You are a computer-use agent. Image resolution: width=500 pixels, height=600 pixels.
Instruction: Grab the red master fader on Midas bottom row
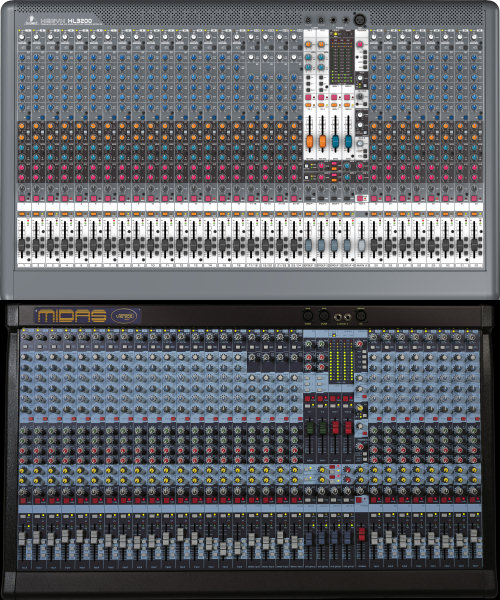tap(362, 533)
